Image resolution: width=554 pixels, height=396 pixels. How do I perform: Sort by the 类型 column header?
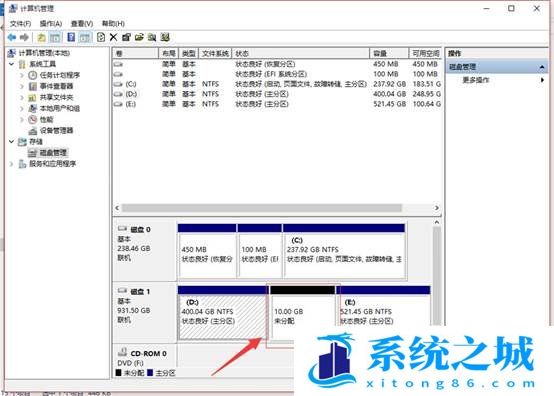[189, 53]
